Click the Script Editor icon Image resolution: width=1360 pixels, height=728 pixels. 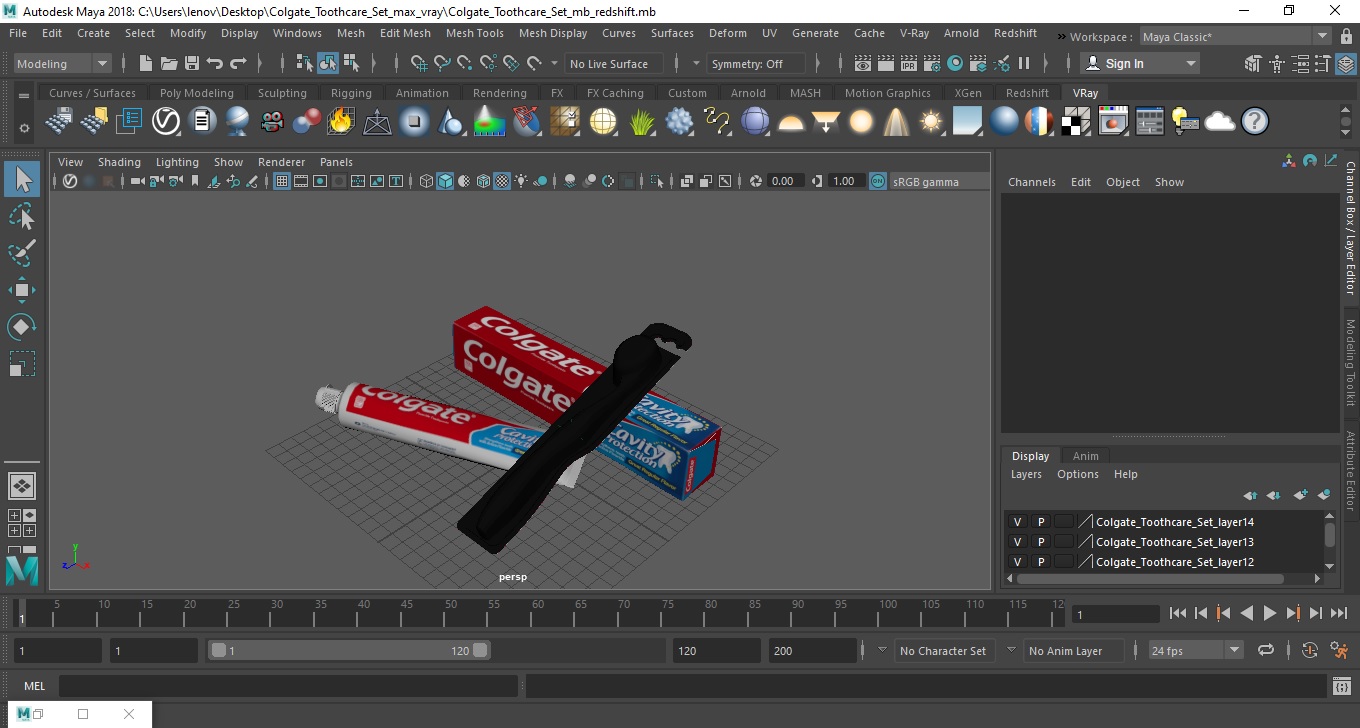(x=1342, y=686)
